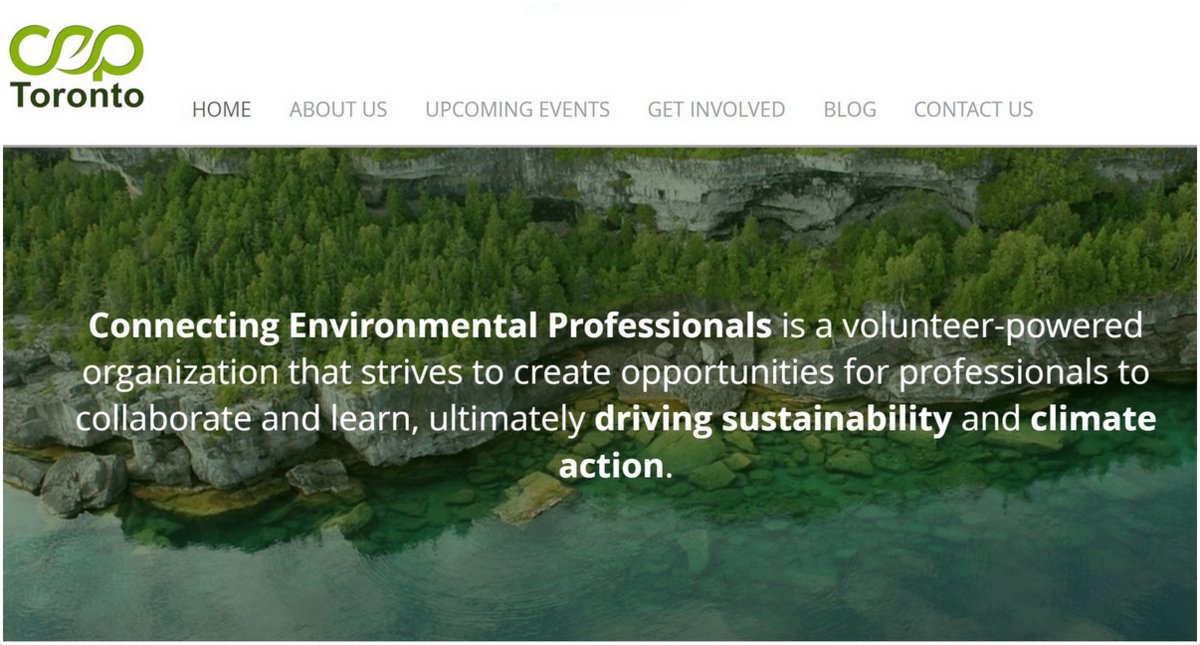Image resolution: width=1200 pixels, height=645 pixels.
Task: Select GET INVOLVED from the nav bar
Action: (x=716, y=110)
